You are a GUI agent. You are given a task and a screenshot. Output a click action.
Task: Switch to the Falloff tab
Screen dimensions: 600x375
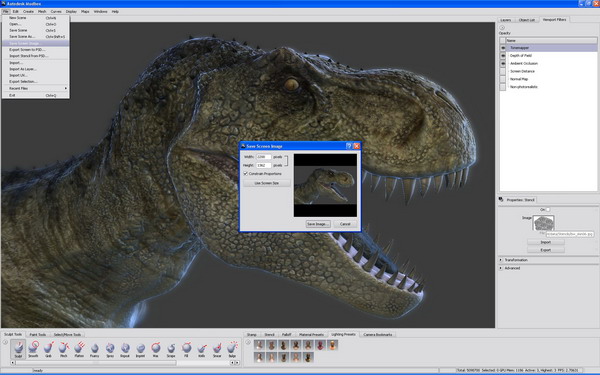tap(287, 334)
